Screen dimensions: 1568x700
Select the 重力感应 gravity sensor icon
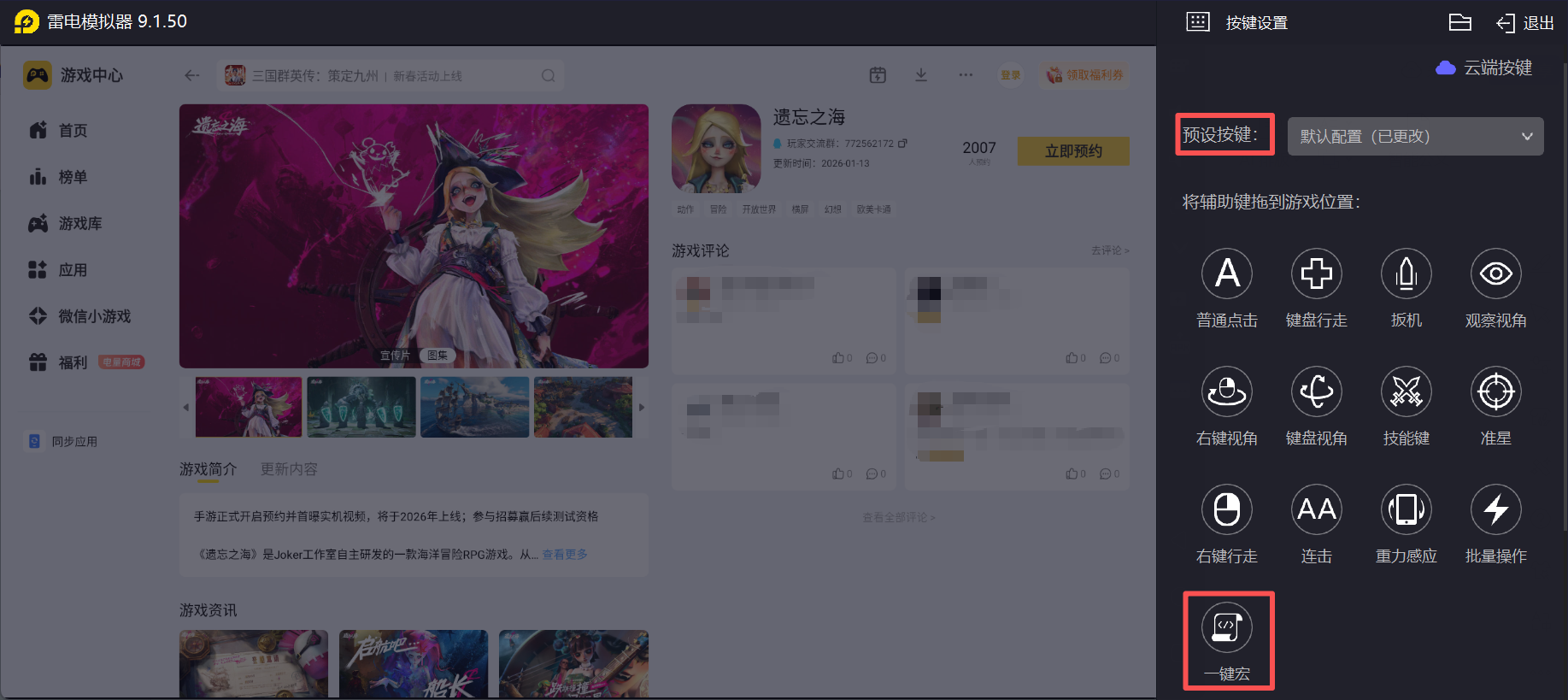coord(1407,509)
